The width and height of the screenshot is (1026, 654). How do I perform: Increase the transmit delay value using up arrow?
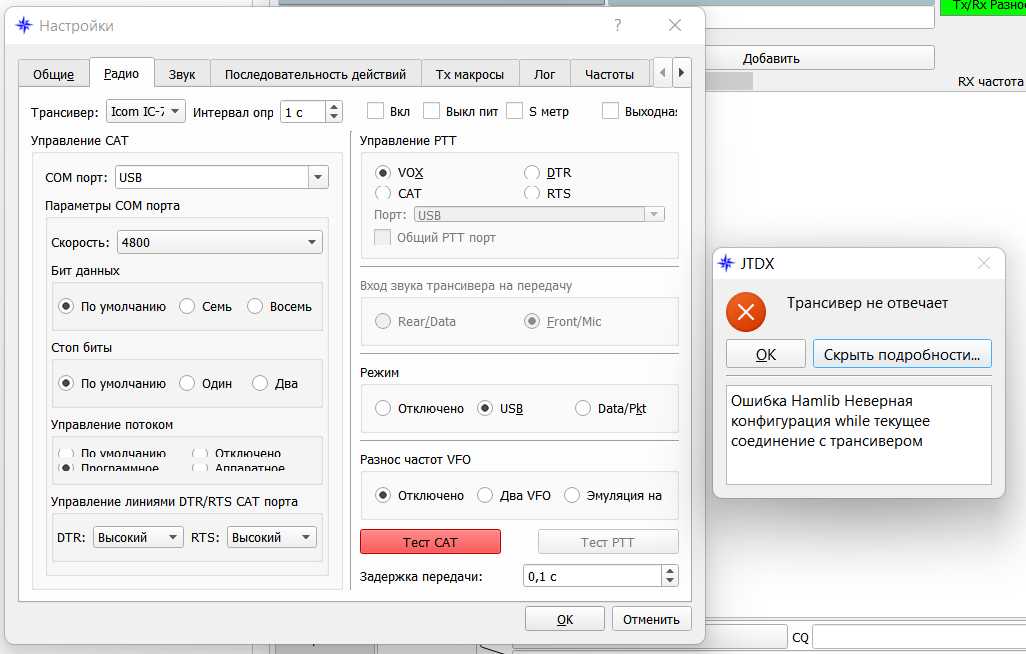(669, 570)
